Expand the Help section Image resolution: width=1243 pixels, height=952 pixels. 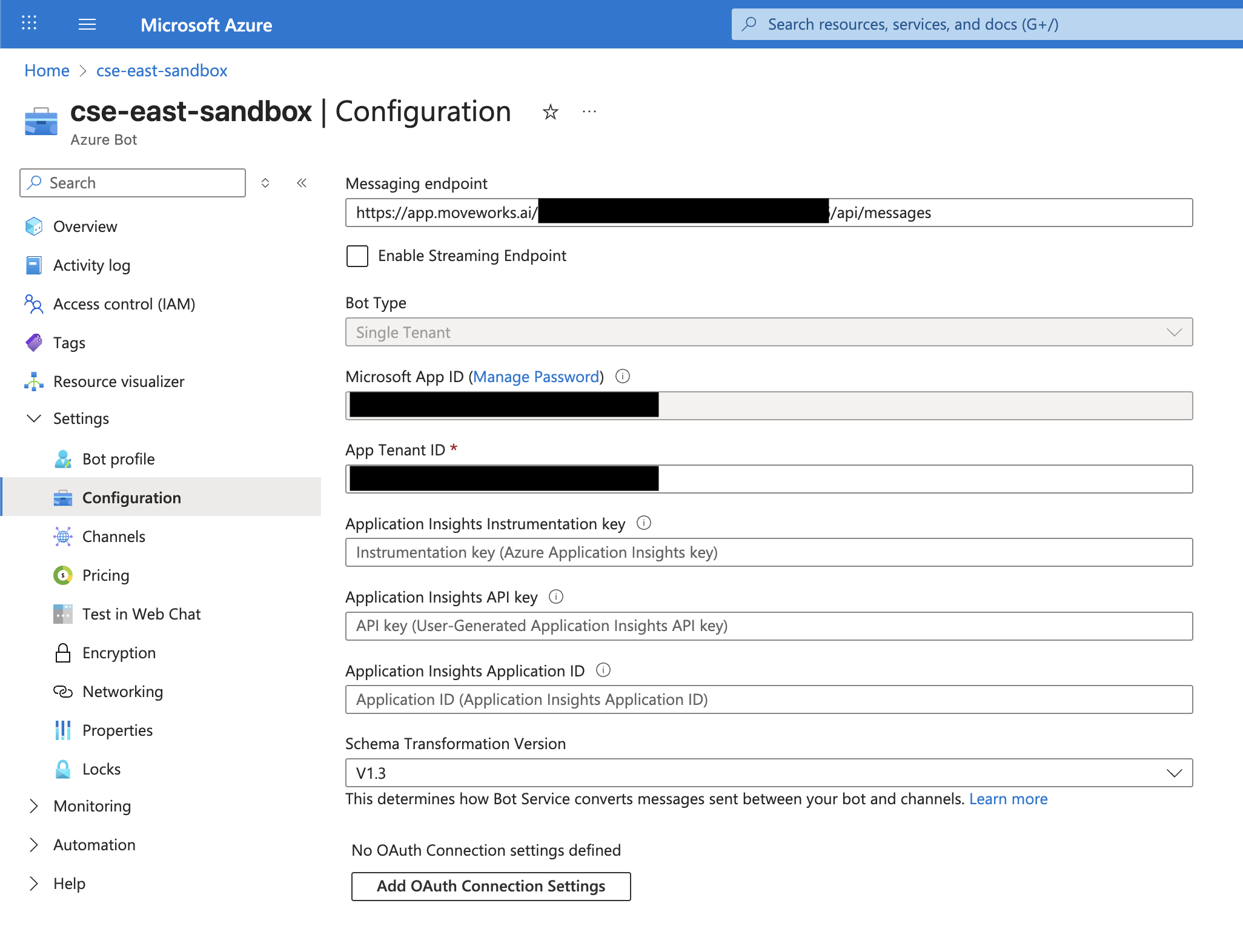click(34, 884)
